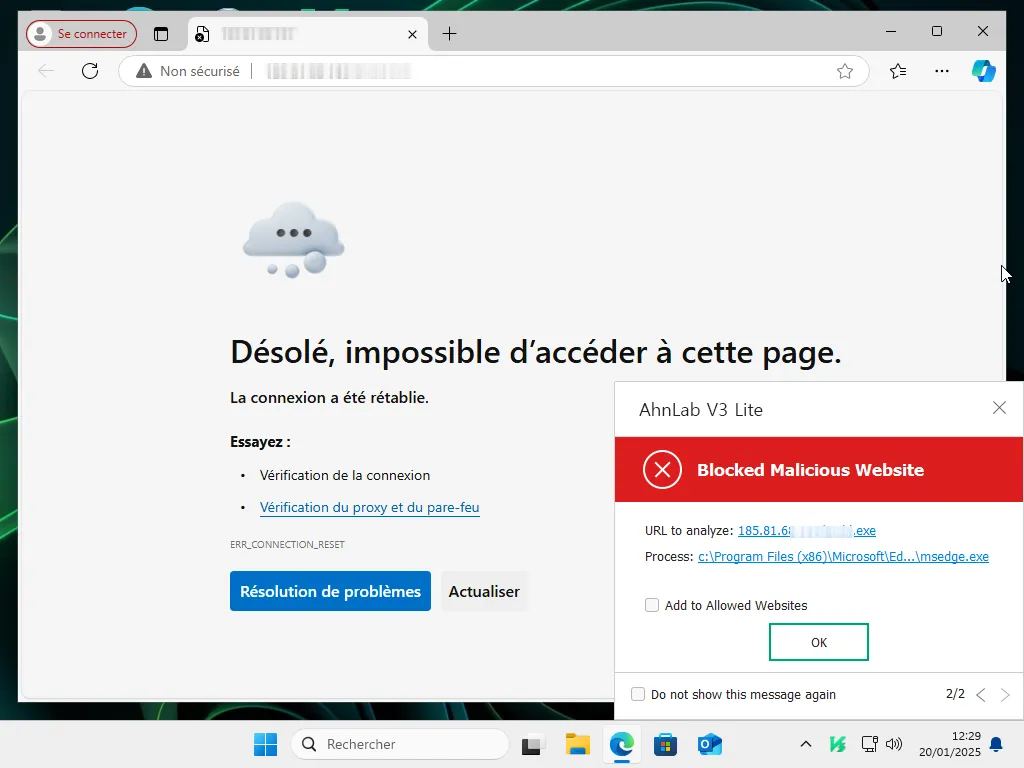Open the msedge.exe process path link
This screenshot has height=768, width=1024.
tap(843, 557)
